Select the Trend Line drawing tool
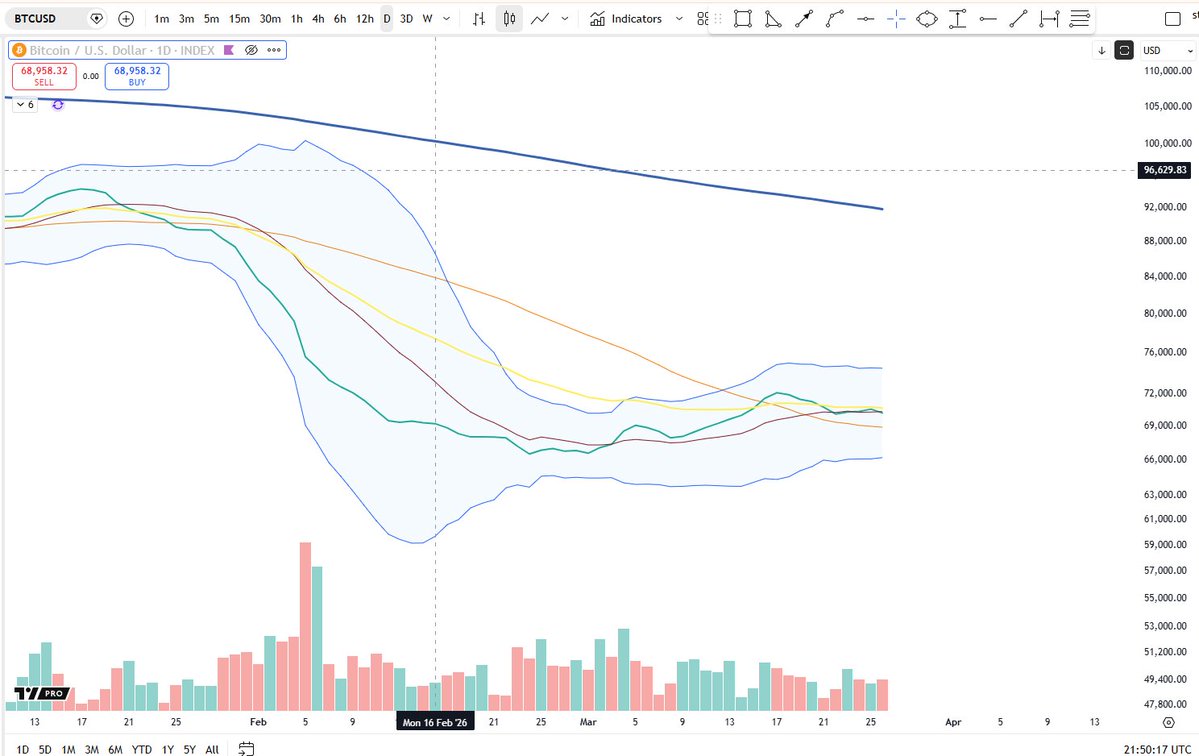Viewport: 1199px width, 756px height. tap(1018, 19)
